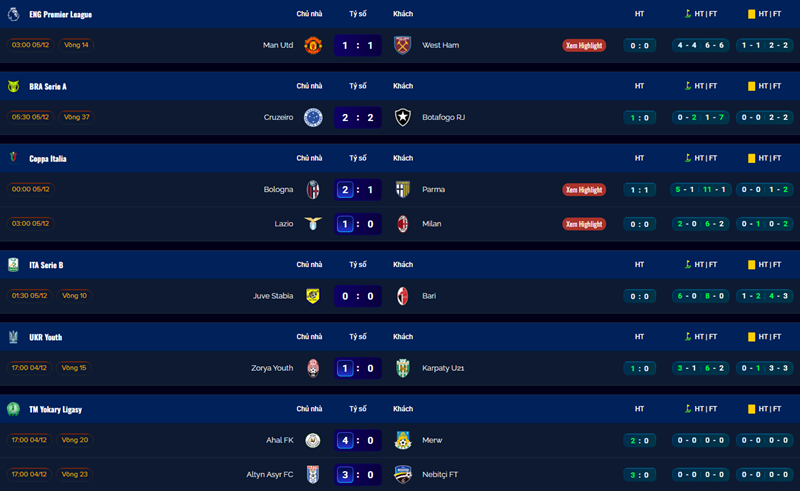This screenshot has width=800, height=491.
Task: Click the Coppa Italia league icon
Action: (x=14, y=158)
